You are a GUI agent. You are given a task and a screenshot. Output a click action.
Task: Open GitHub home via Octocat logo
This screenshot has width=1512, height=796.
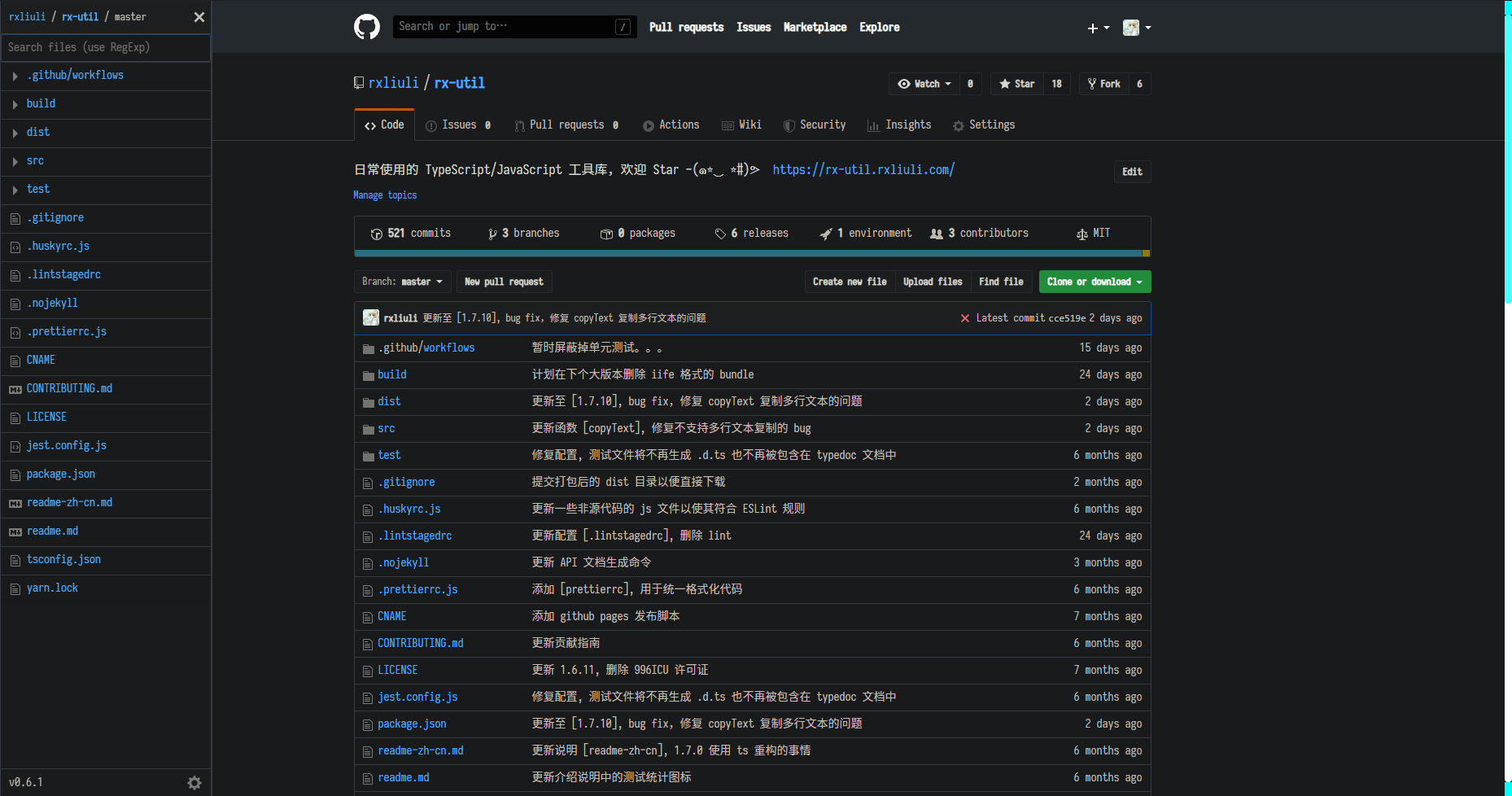(367, 27)
